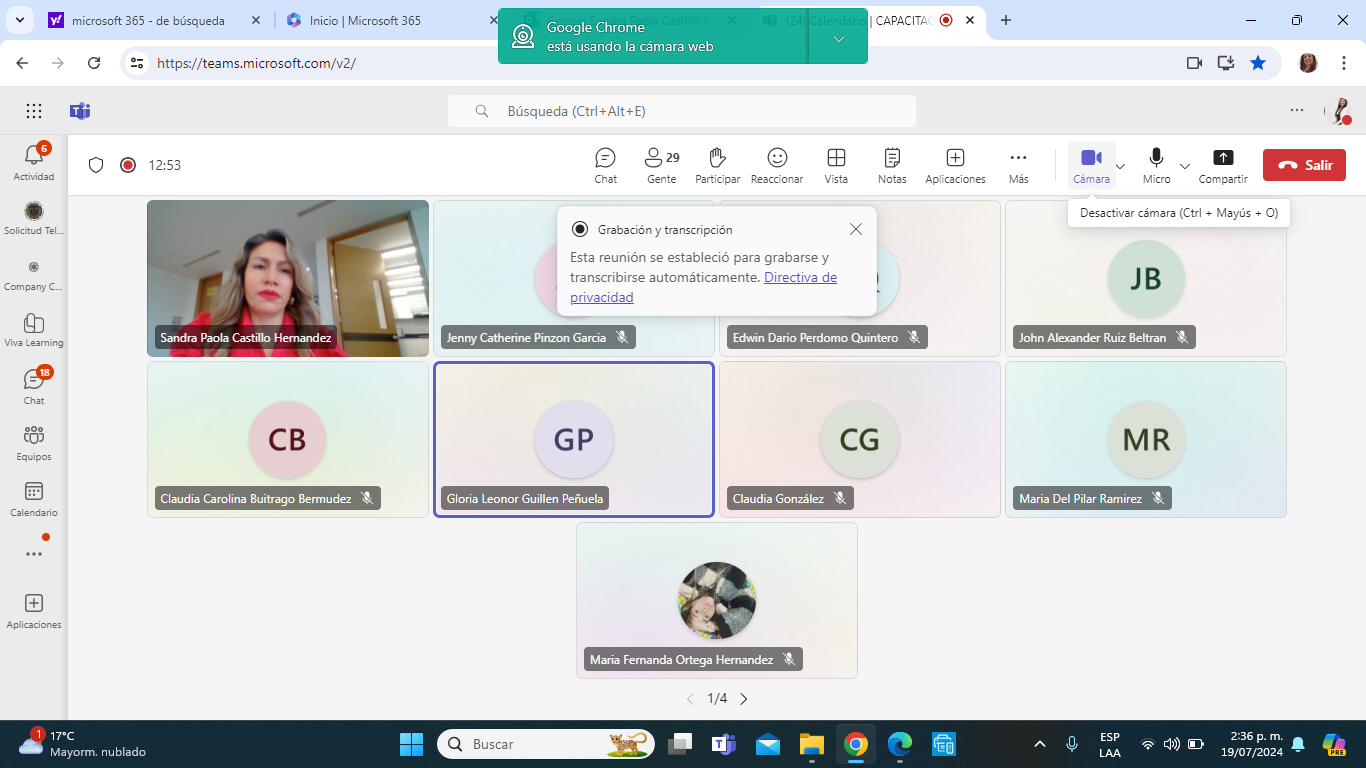This screenshot has height=768, width=1366.
Task: Open Calendario in the sidebar
Action: pos(34,499)
